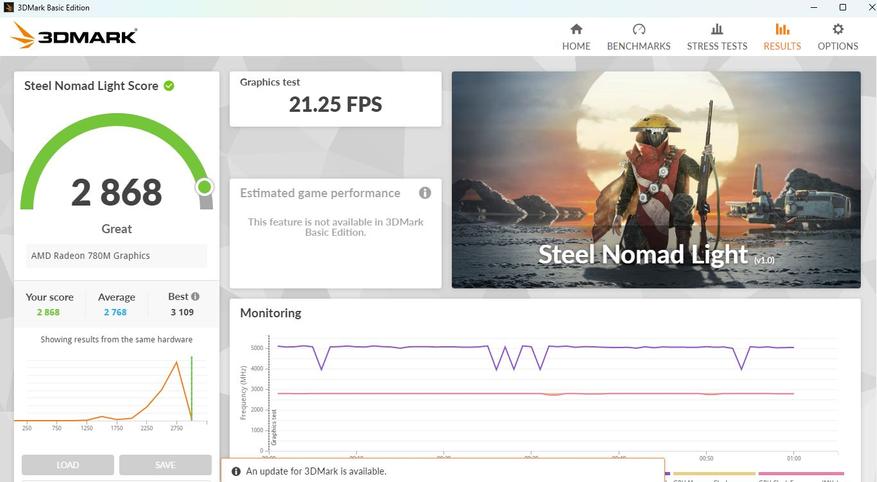The width and height of the screenshot is (877, 482).
Task: Open the Results bar chart icon
Action: (x=782, y=29)
